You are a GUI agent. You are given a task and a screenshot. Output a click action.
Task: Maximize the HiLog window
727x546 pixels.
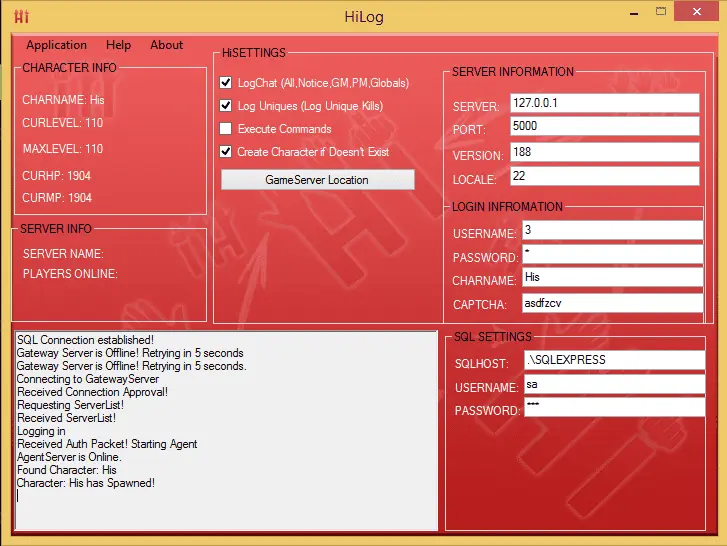point(661,11)
